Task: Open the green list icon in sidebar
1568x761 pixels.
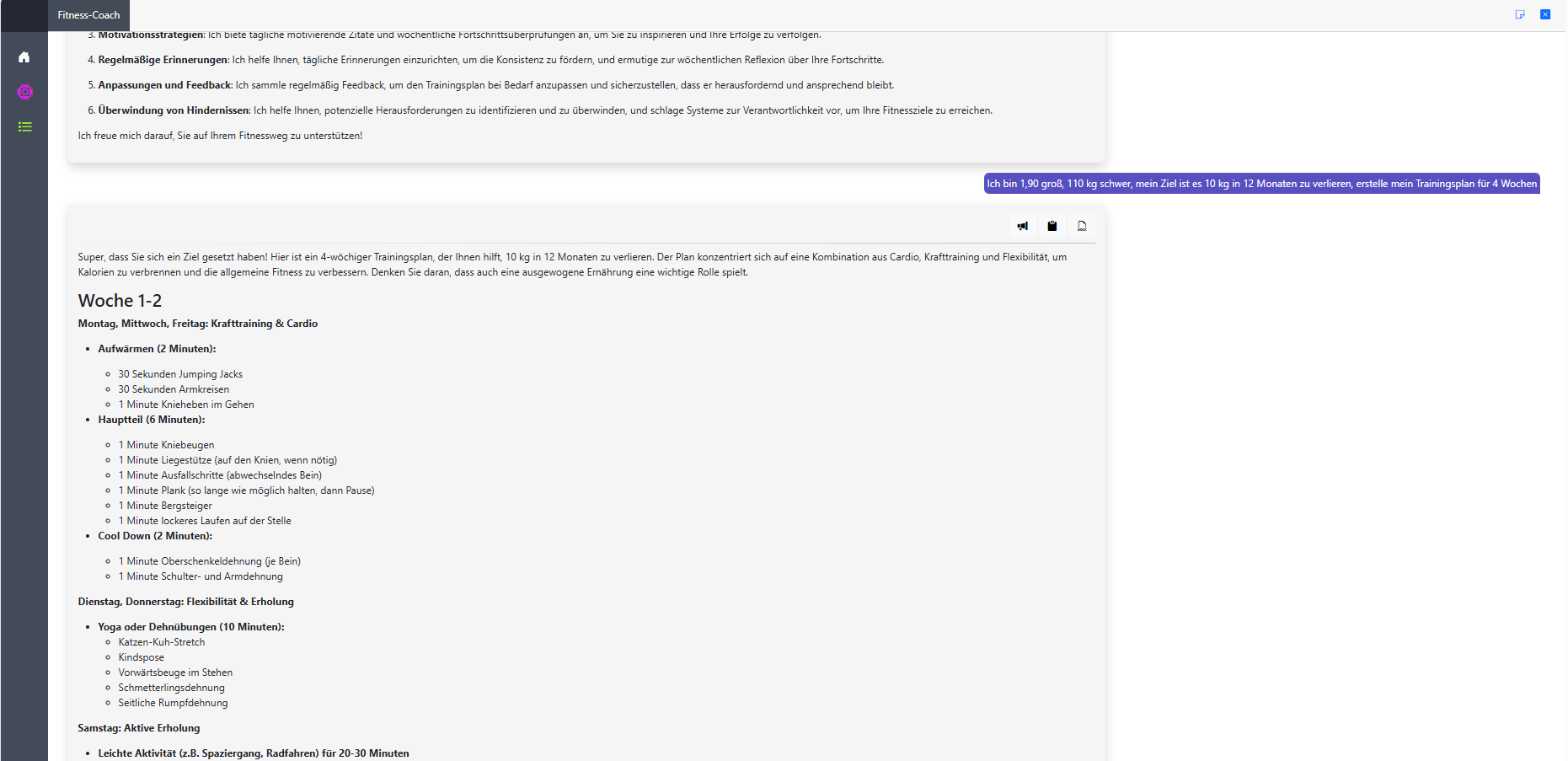Action: [x=24, y=126]
